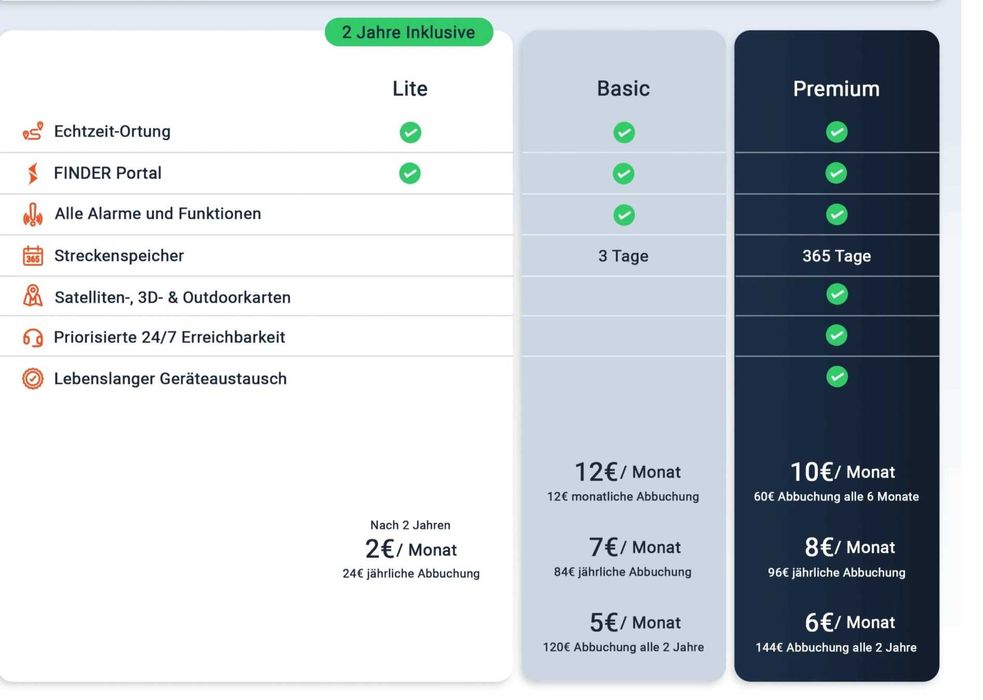Viewport: 983px width, 700px height.
Task: Select the Basic plan header
Action: point(623,89)
